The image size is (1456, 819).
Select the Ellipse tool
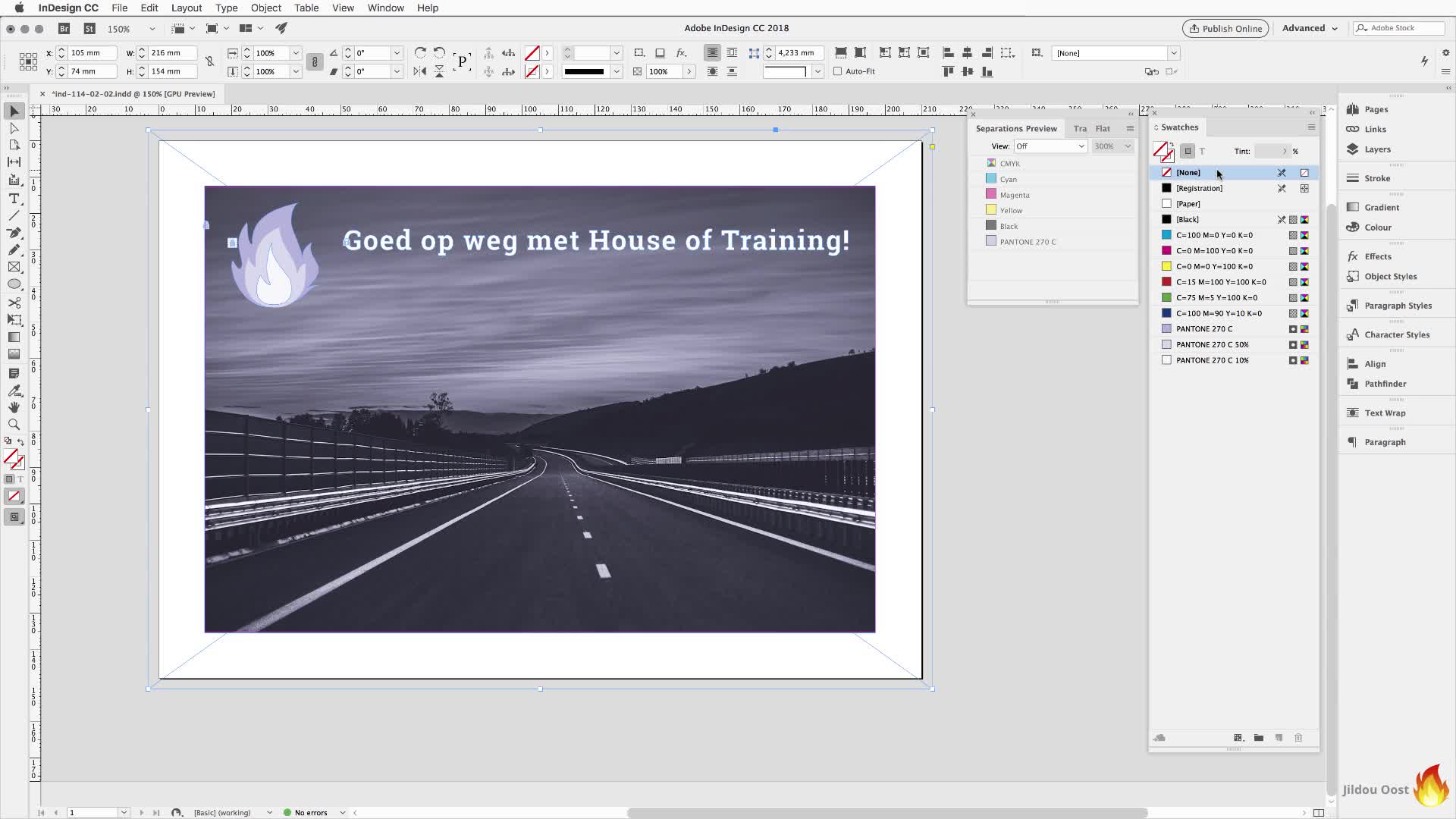pyautogui.click(x=14, y=284)
